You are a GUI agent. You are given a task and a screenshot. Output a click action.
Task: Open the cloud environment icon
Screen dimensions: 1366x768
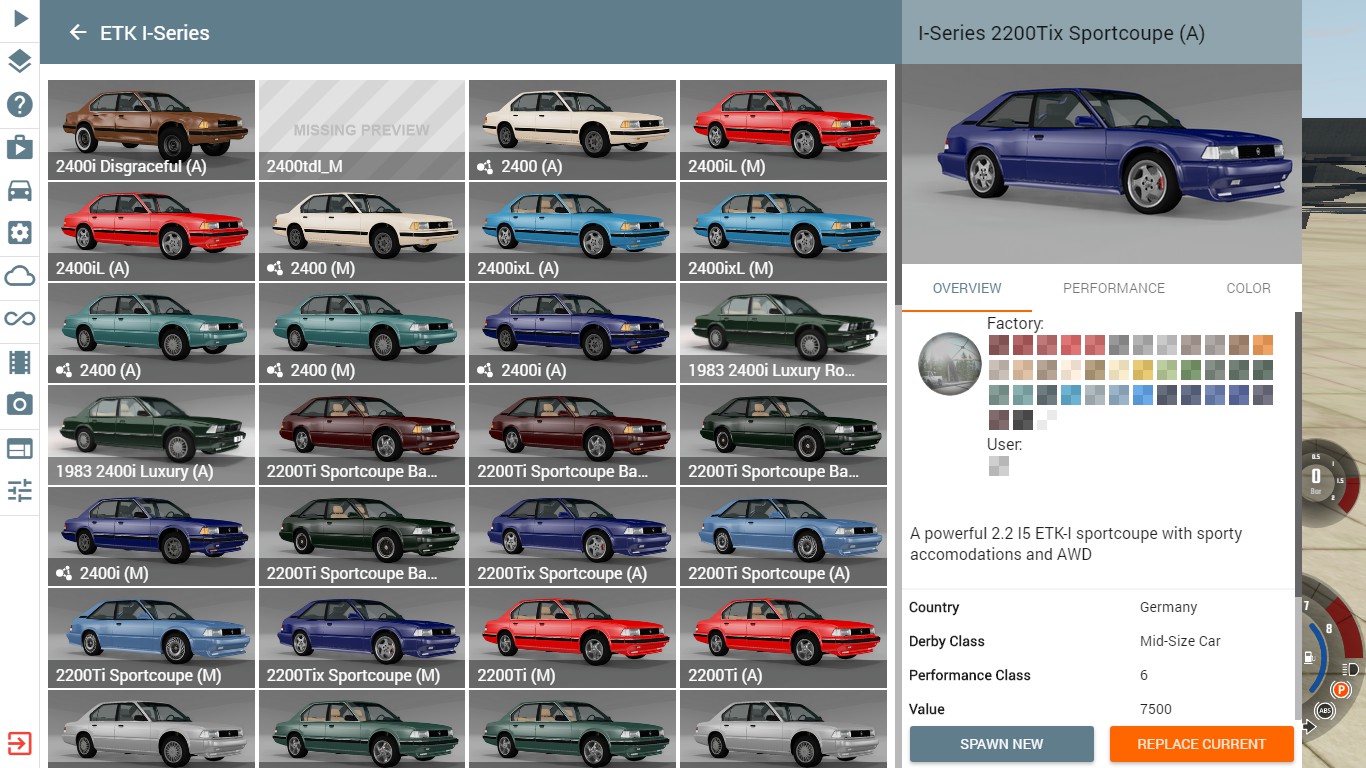click(x=20, y=276)
